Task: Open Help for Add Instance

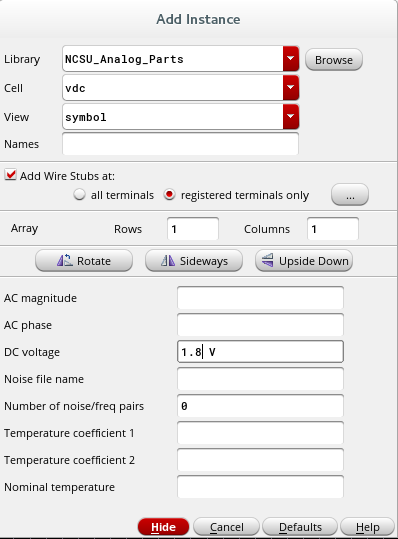Action: tap(367, 527)
